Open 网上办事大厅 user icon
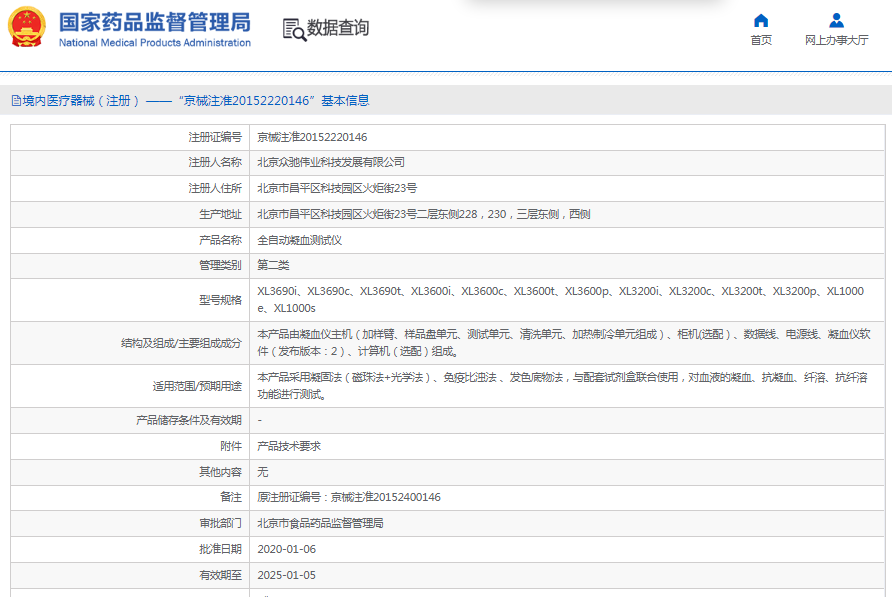 tap(836, 20)
